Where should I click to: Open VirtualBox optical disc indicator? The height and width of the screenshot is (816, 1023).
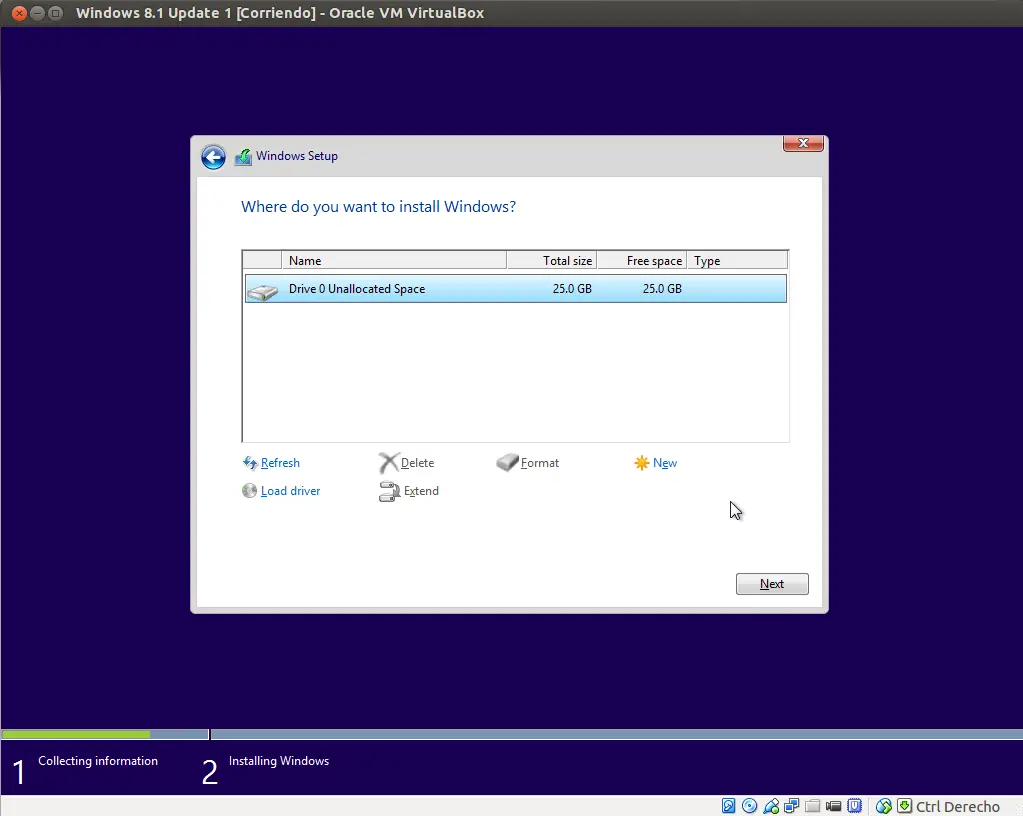[x=750, y=806]
